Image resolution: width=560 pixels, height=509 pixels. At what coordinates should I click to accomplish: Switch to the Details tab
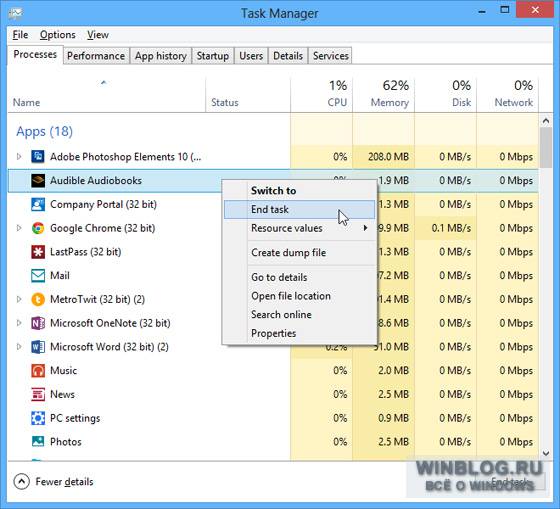coord(288,56)
